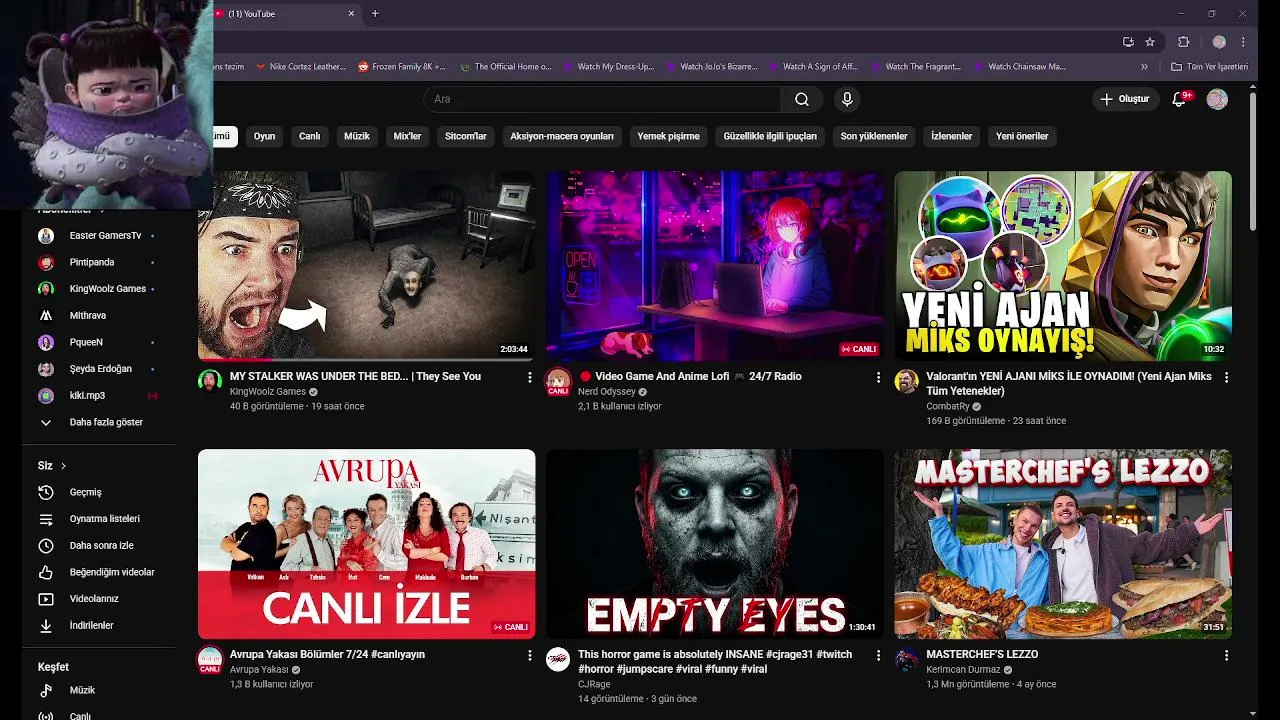Open Videolarınız in sidebar

click(98, 599)
